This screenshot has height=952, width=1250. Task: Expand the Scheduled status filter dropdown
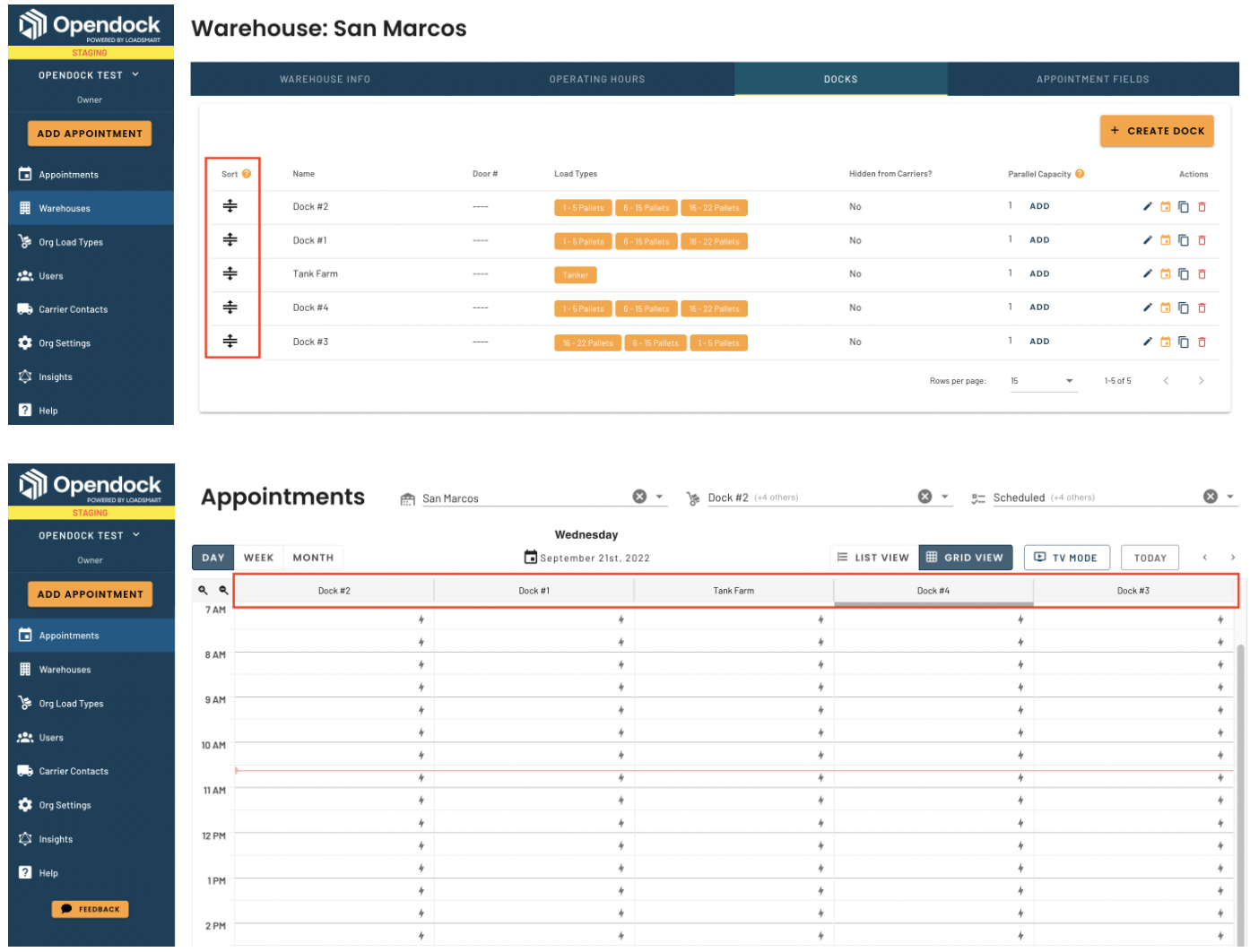pos(1230,497)
